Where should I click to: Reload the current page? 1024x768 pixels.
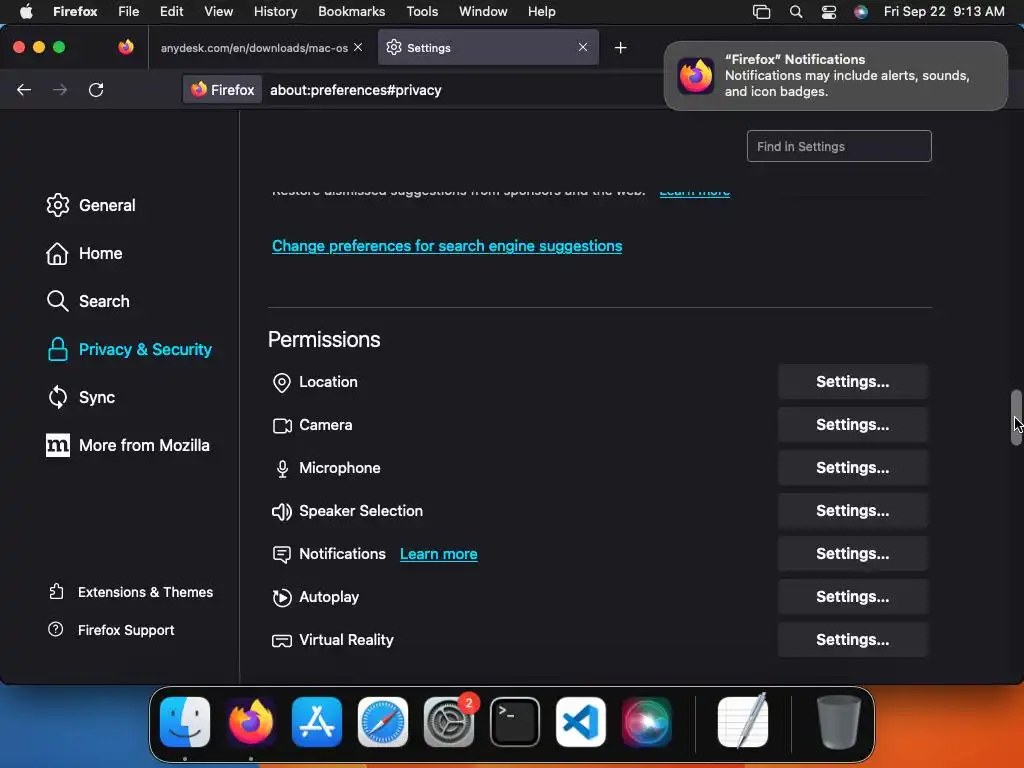click(x=96, y=90)
